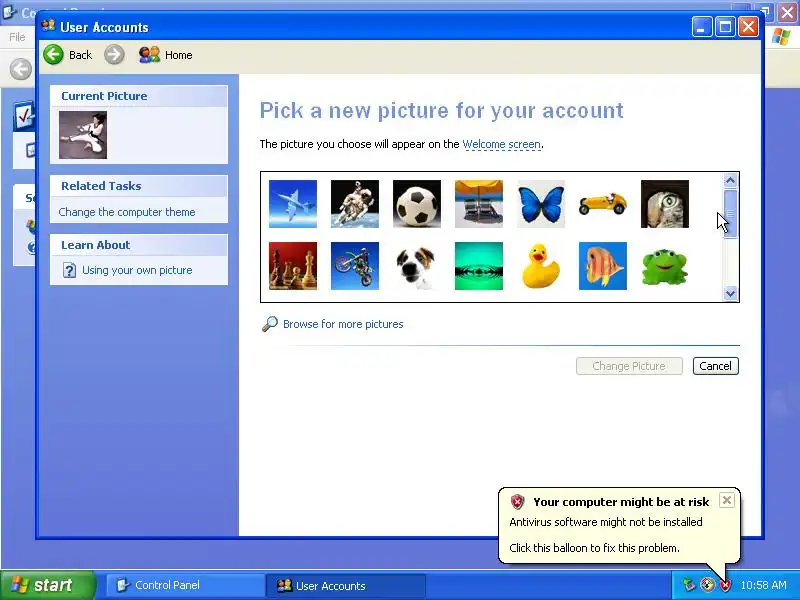Click the grayed Forward arrow icon
This screenshot has width=800, height=600.
(x=114, y=55)
